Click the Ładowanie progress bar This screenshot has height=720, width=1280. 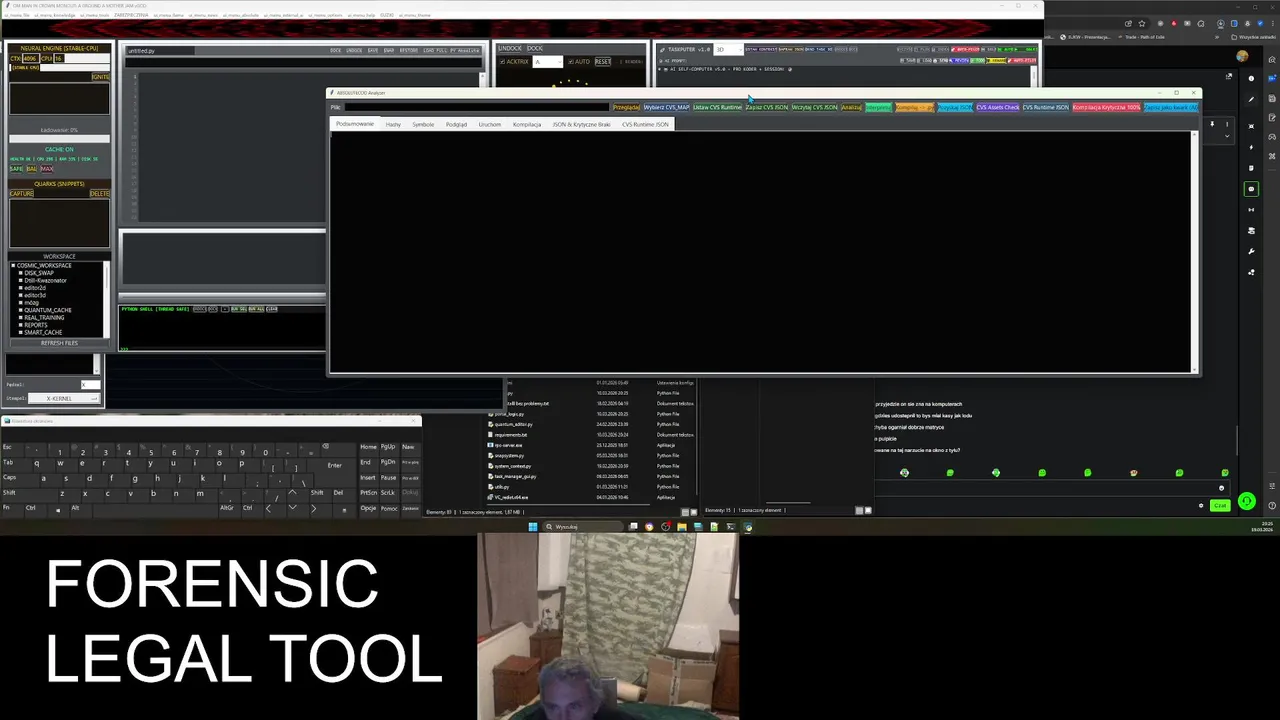click(60, 139)
